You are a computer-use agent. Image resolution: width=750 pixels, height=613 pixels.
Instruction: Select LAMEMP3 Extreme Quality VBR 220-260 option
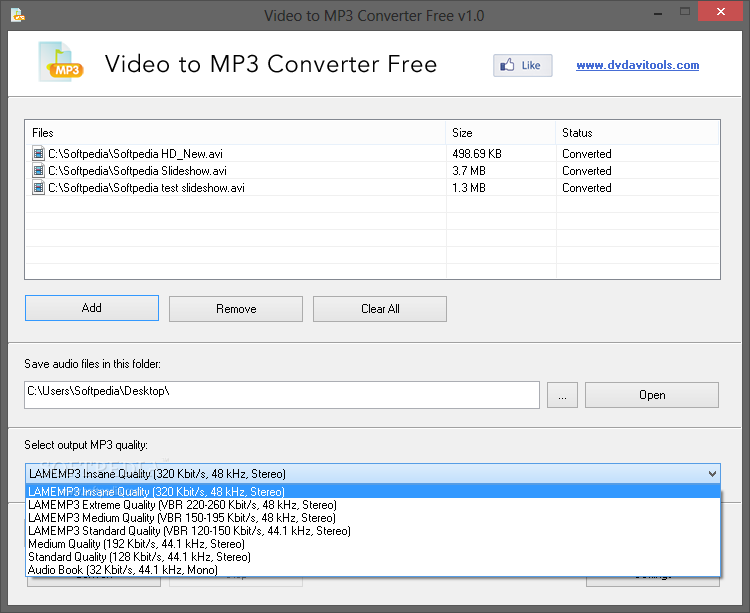pos(373,505)
